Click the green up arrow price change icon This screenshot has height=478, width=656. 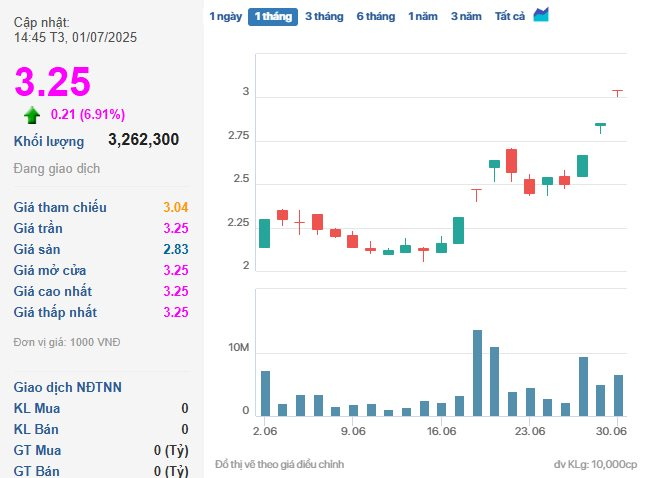[33, 114]
